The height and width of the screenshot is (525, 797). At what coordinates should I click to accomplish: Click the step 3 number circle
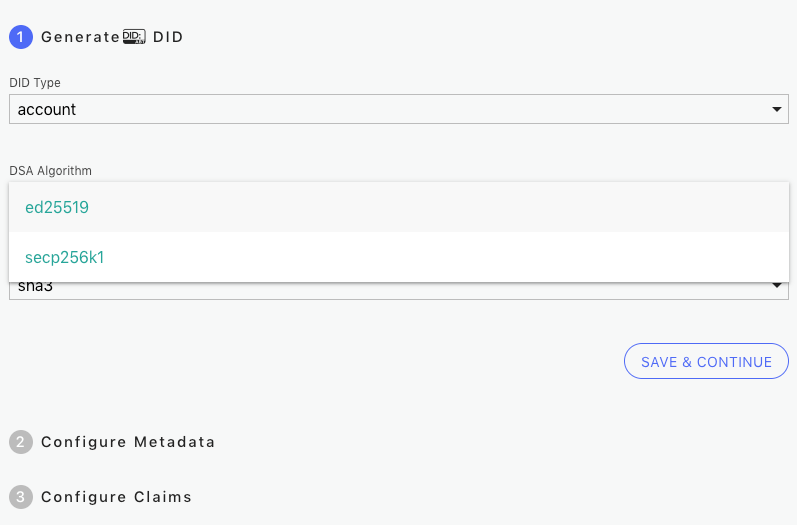(21, 497)
